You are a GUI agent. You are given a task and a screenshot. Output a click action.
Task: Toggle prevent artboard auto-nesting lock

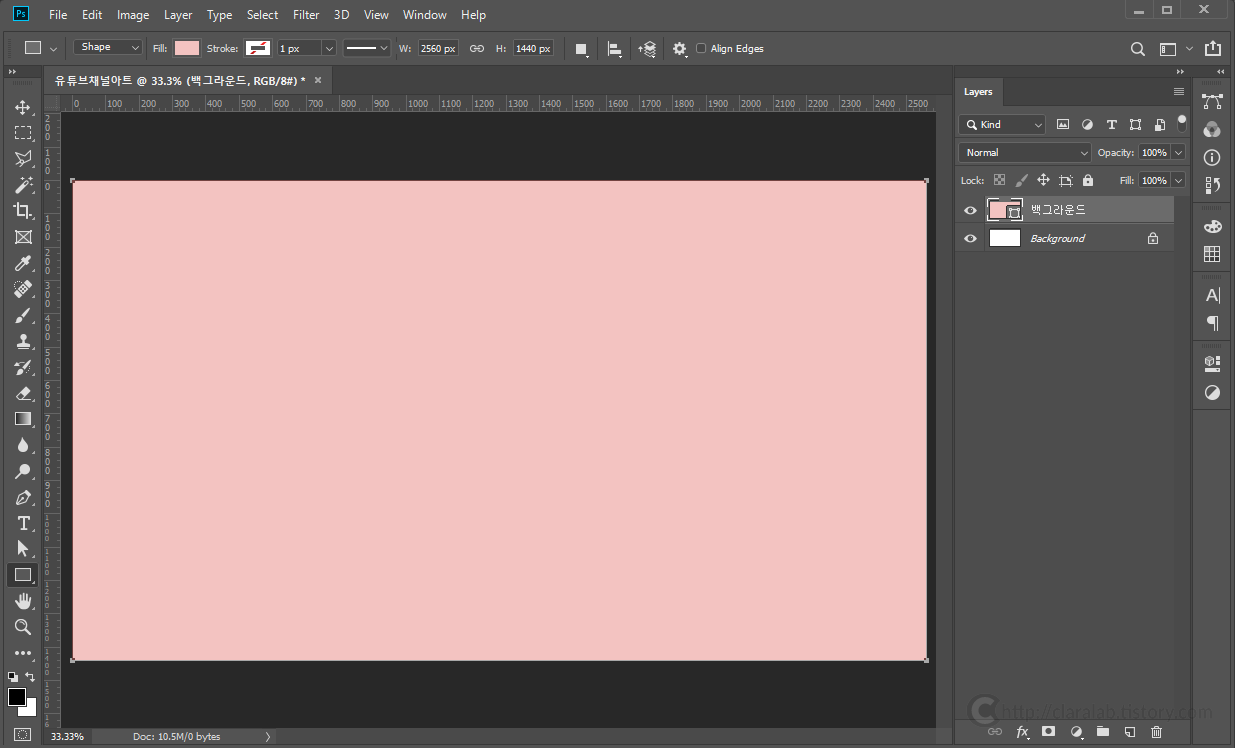pos(1066,180)
